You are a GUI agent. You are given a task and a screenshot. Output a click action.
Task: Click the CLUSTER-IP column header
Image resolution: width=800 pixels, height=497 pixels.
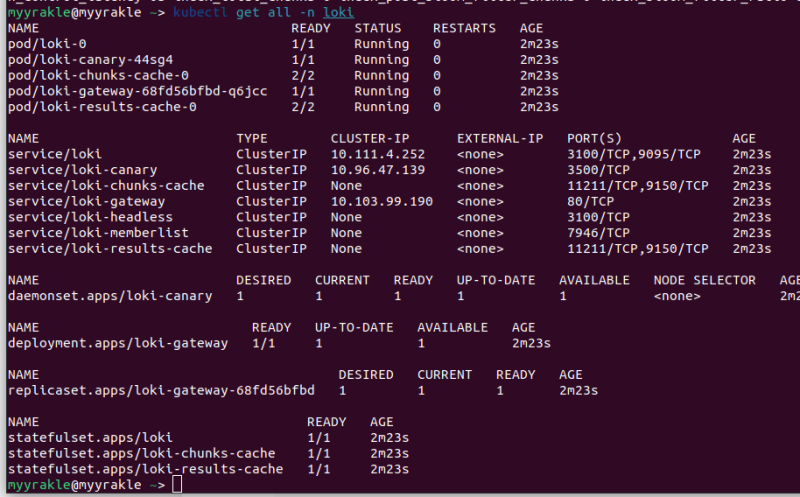pos(370,138)
